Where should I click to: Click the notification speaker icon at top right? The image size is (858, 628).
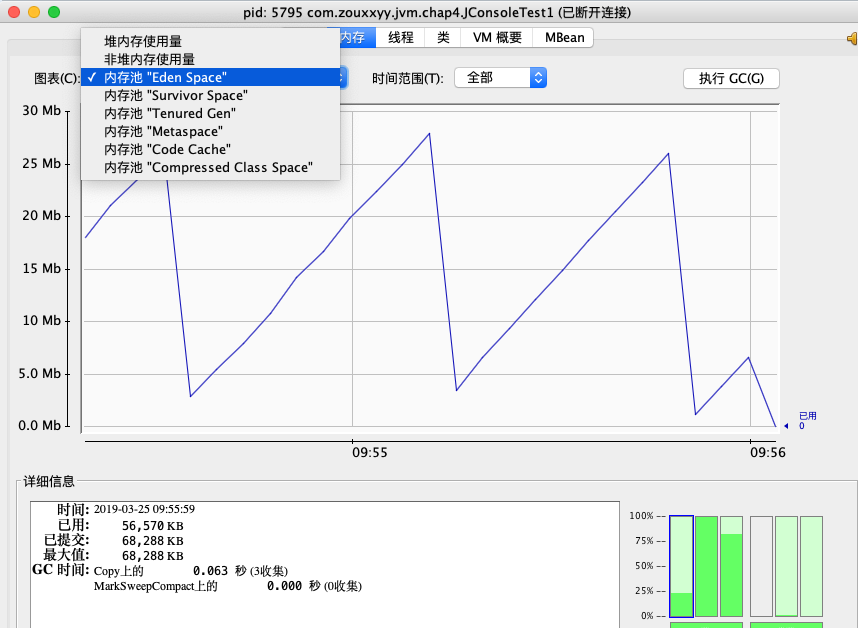tap(851, 37)
